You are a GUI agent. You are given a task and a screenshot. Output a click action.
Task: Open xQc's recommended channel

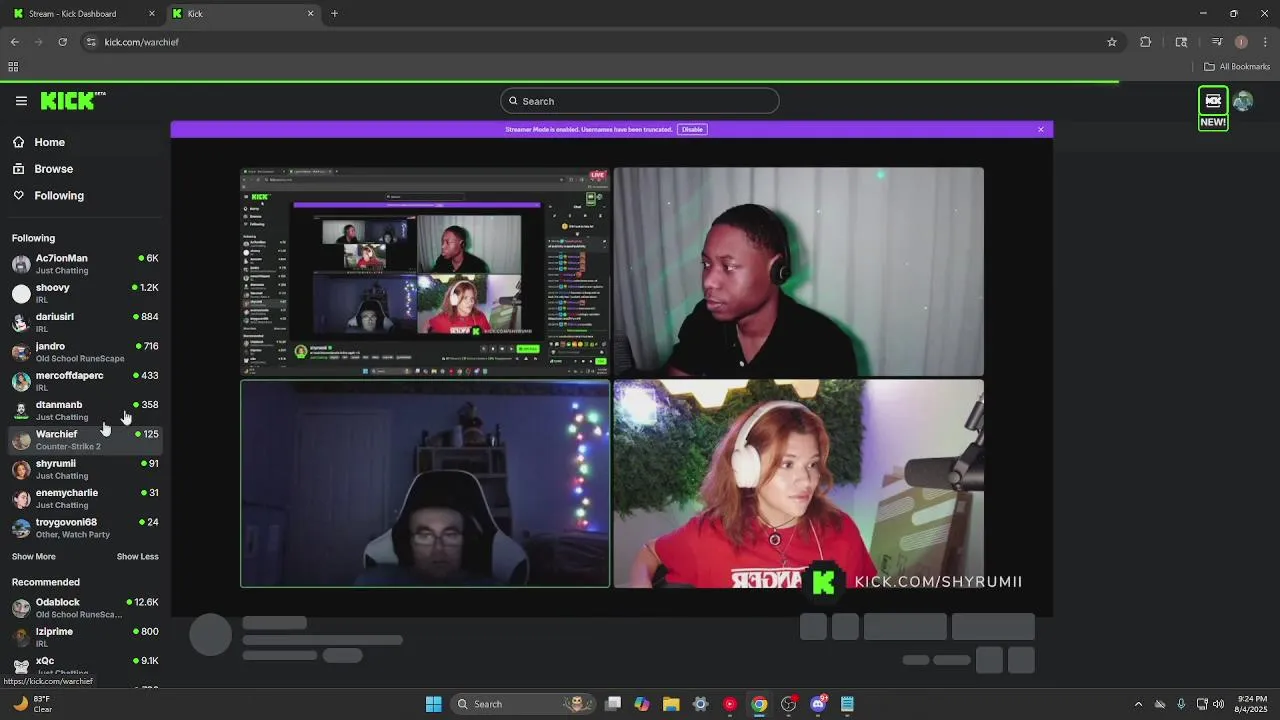click(x=85, y=666)
